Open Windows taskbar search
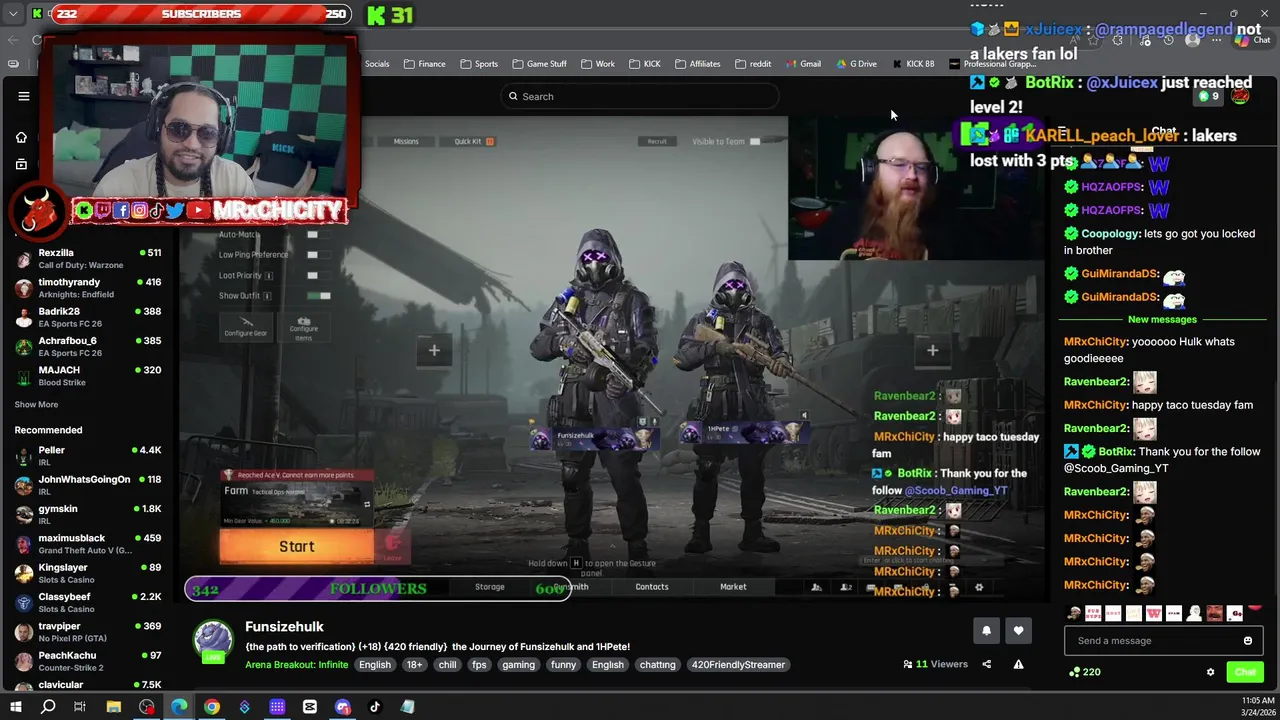1280x720 pixels. 48,707
